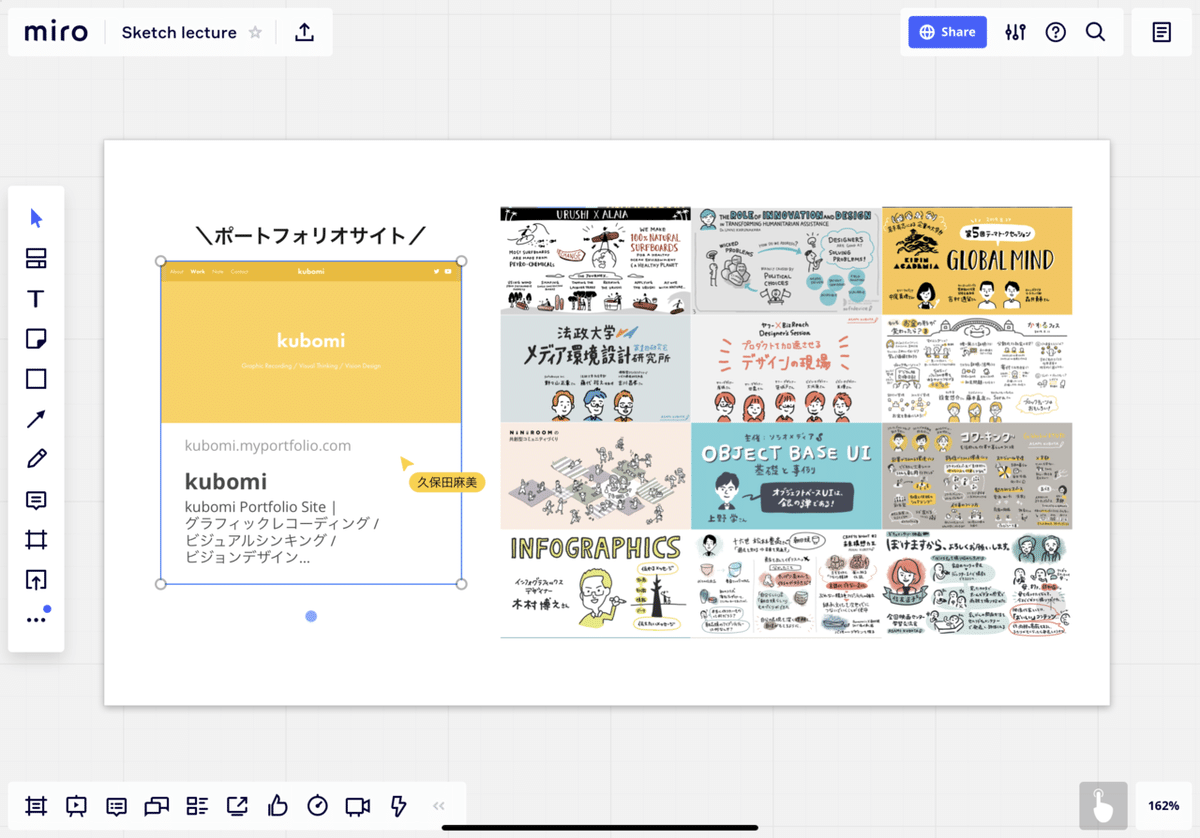Screen dimensions: 1200x838
Task: Switch to hand navigation mode
Action: [x=1103, y=805]
